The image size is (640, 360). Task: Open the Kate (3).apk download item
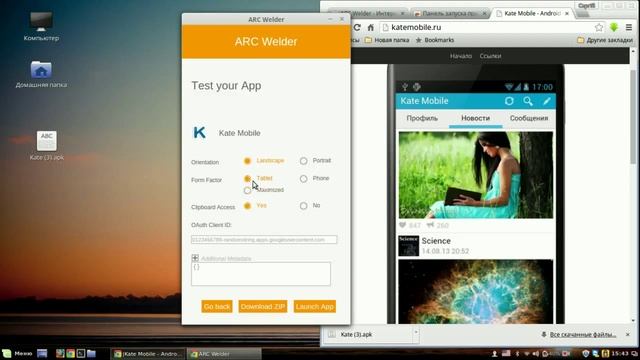tap(369, 335)
